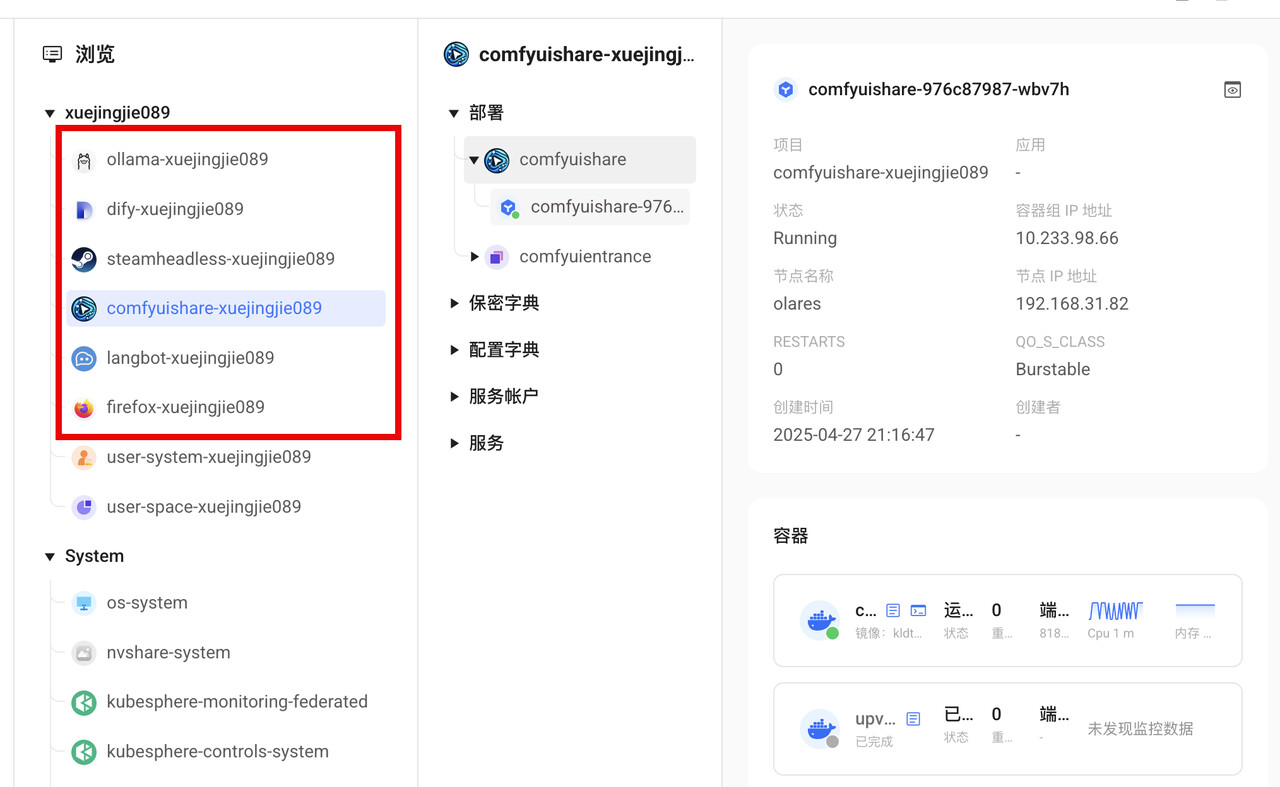Screen dimensions: 1280x787
Task: Click the user-system person icon
Action: point(84,458)
